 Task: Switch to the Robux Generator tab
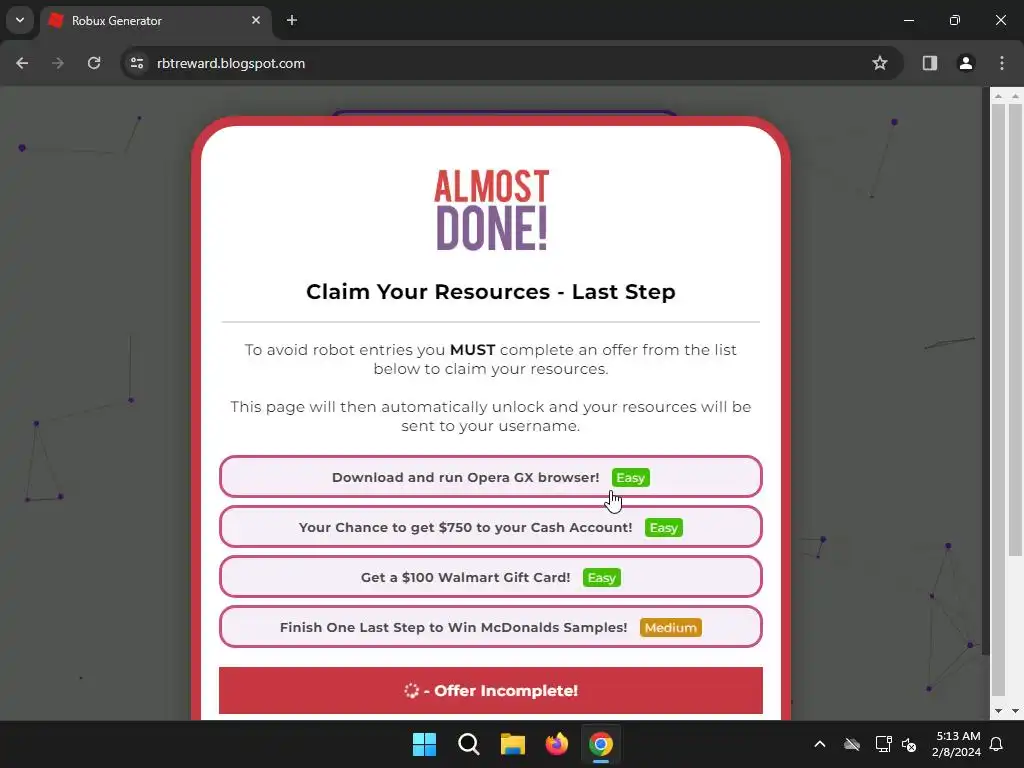155,21
